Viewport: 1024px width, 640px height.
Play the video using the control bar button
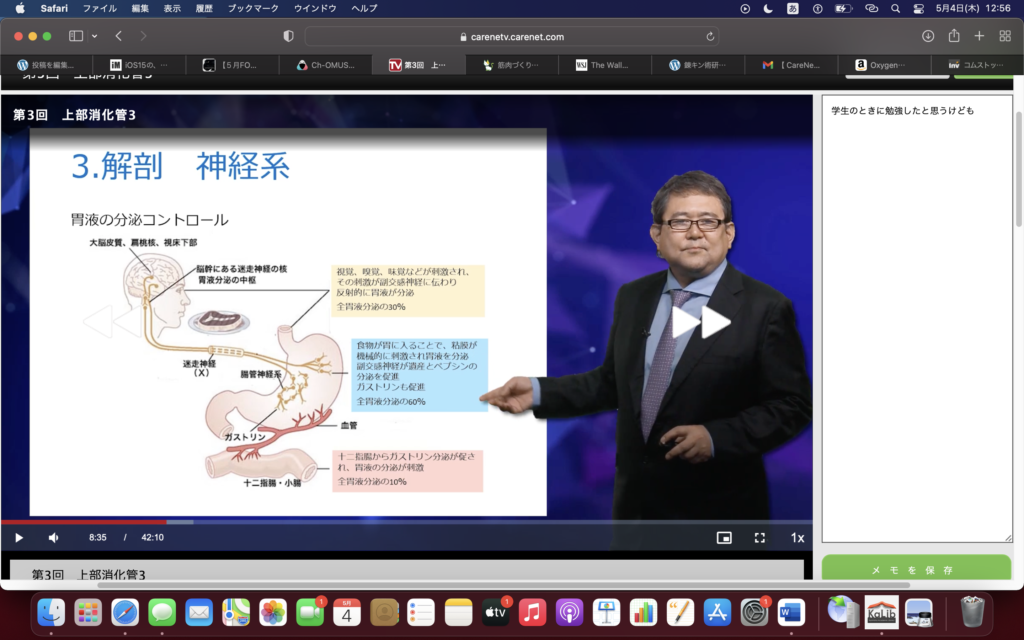(x=18, y=538)
